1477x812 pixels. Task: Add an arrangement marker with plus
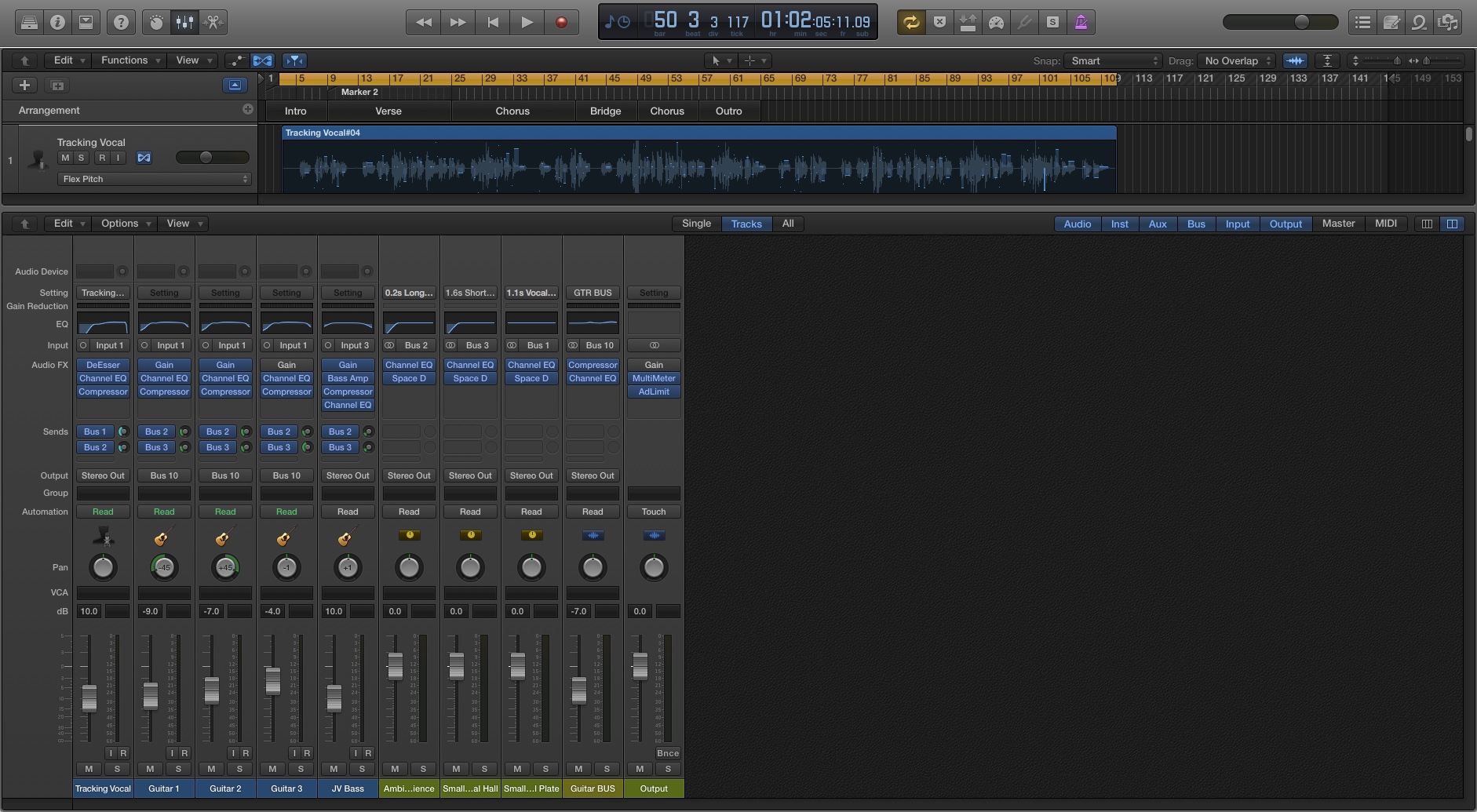coord(248,110)
